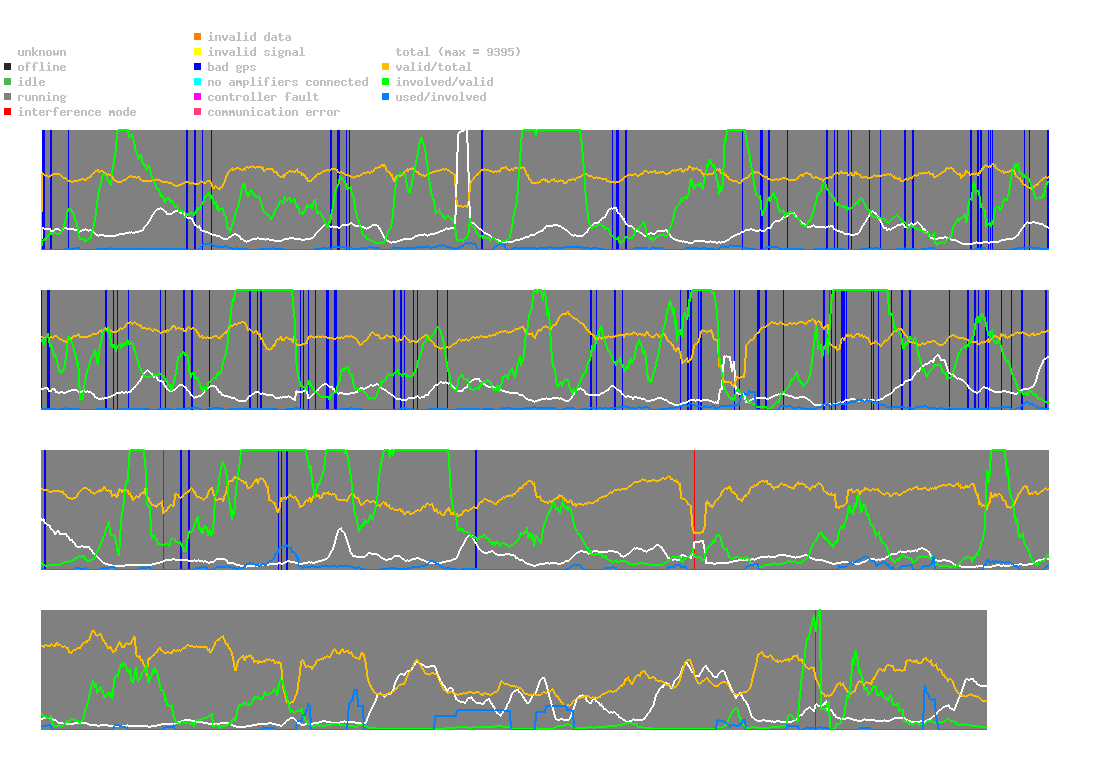Select the cyan no amplifiers connected swatch
The width and height of the screenshot is (1095, 764).
point(198,82)
